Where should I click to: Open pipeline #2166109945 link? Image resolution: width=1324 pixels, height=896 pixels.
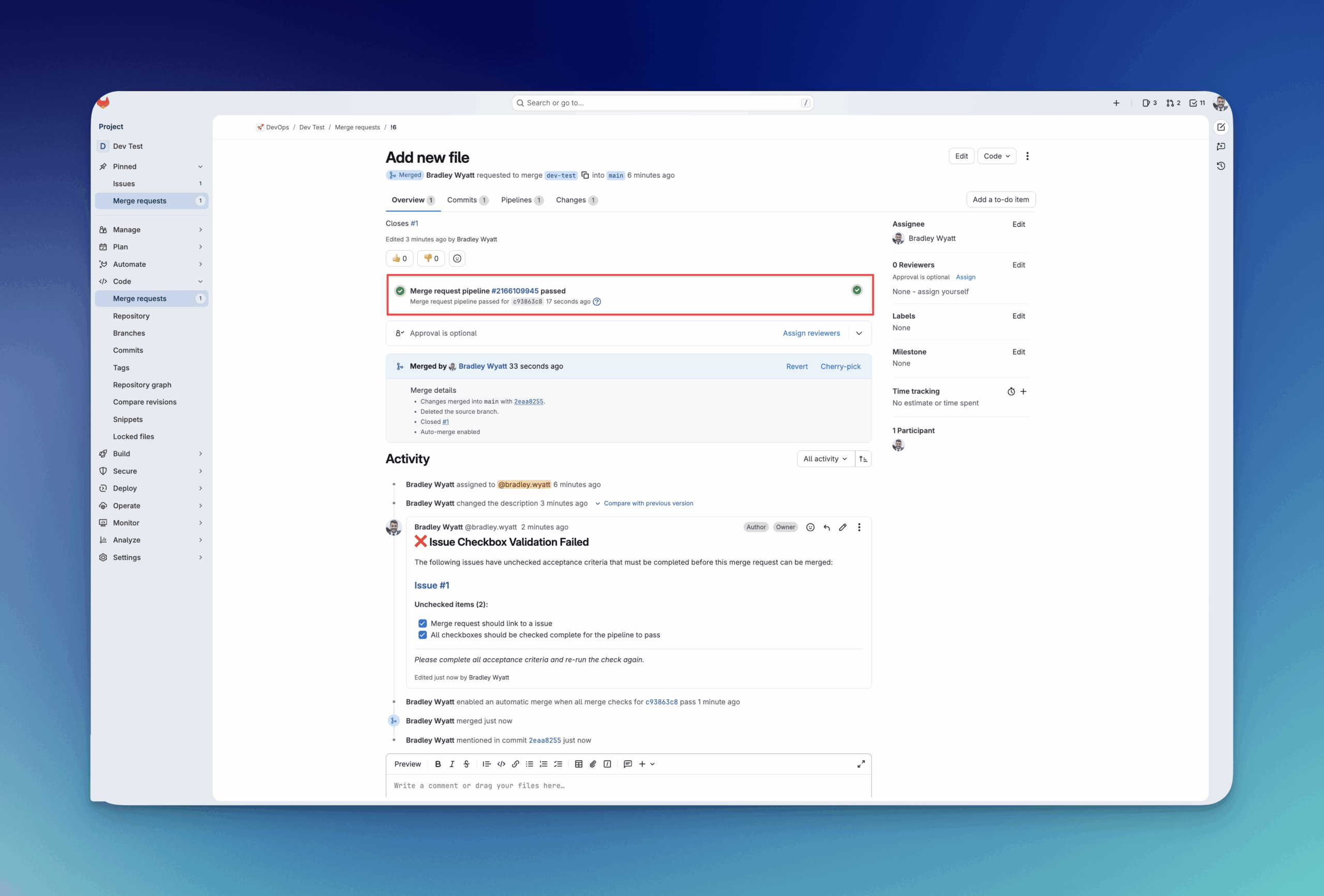(x=515, y=291)
